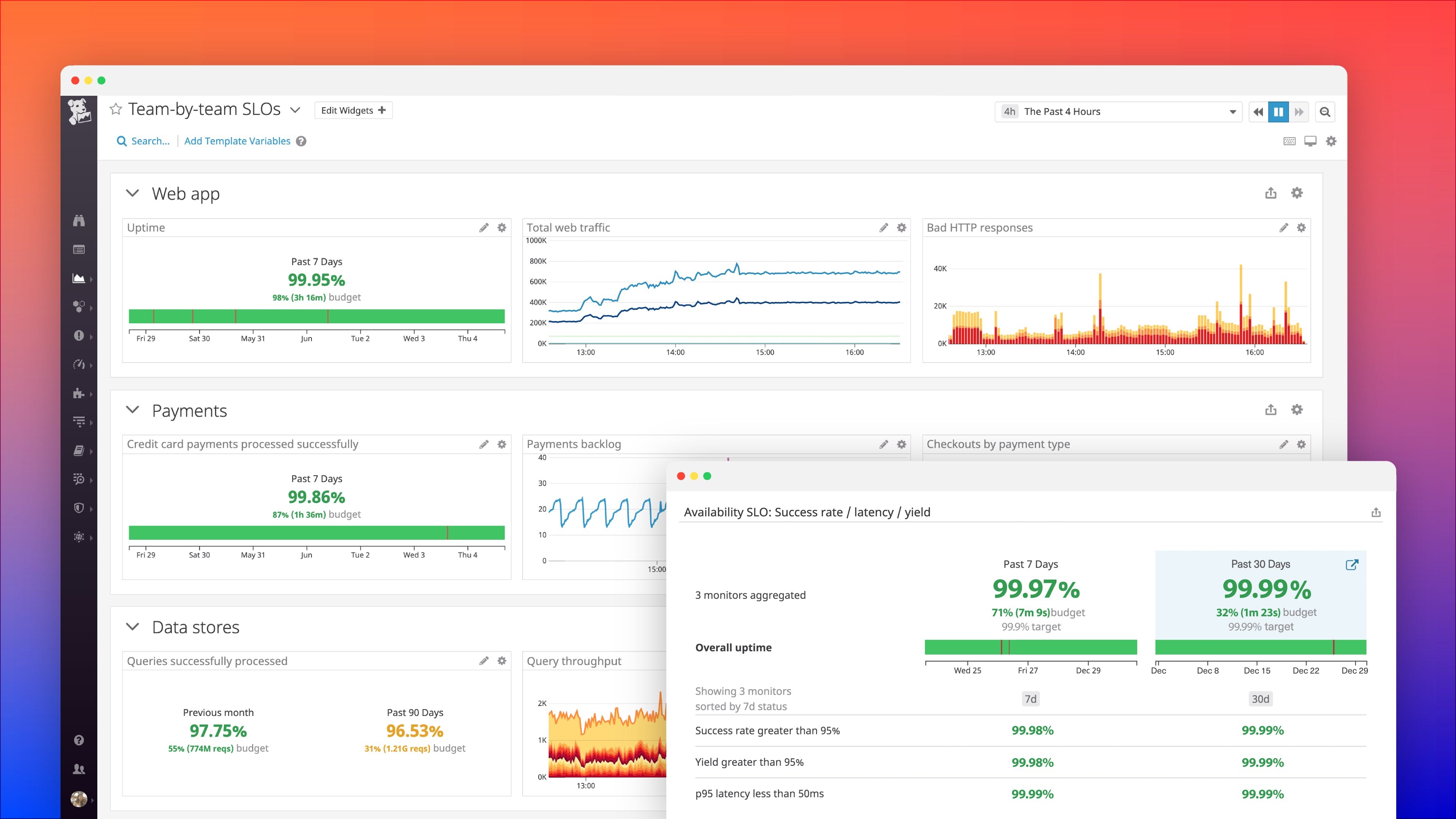This screenshot has height=819, width=1456.
Task: Pause live dashboard updates
Action: click(1279, 112)
